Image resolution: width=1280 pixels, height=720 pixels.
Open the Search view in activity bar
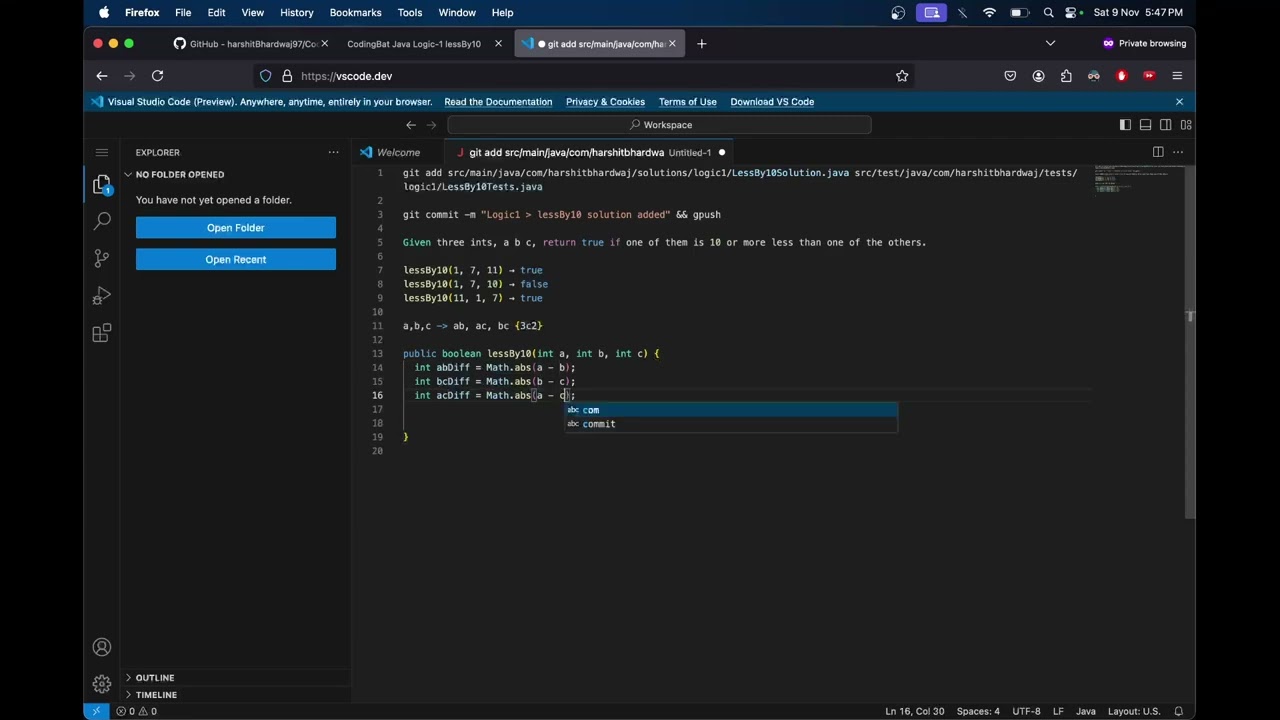[101, 221]
